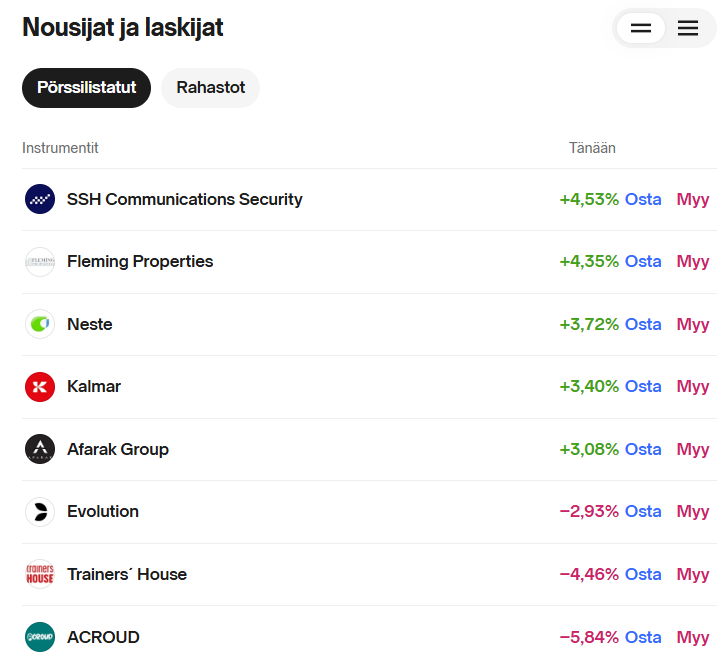The width and height of the screenshot is (726, 672).
Task: Open the Afarak Group instrument name
Action: (118, 449)
